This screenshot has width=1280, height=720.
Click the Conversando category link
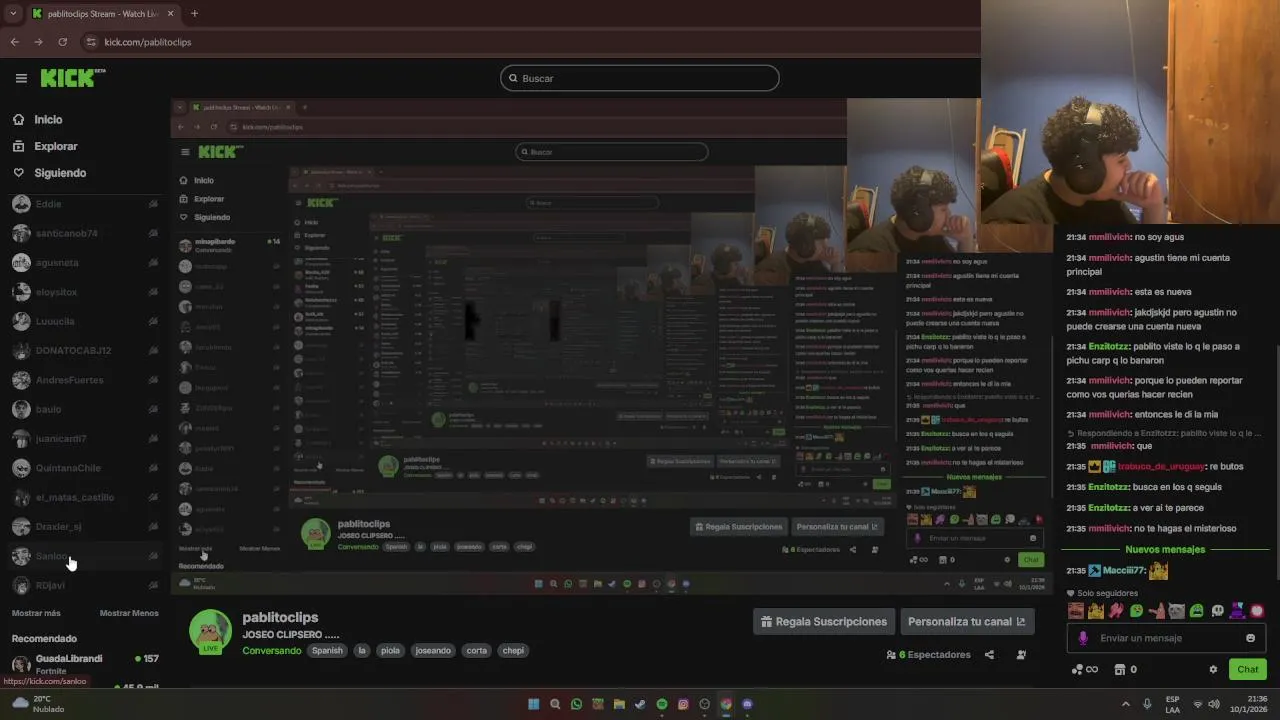(272, 650)
